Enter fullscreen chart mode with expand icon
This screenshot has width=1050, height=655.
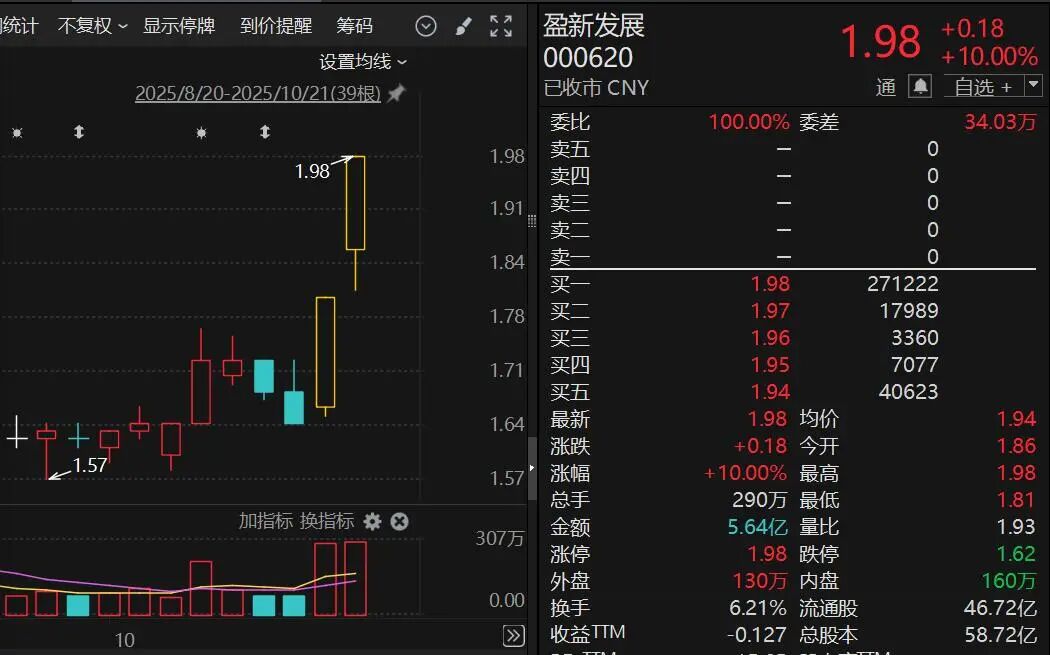point(501,27)
